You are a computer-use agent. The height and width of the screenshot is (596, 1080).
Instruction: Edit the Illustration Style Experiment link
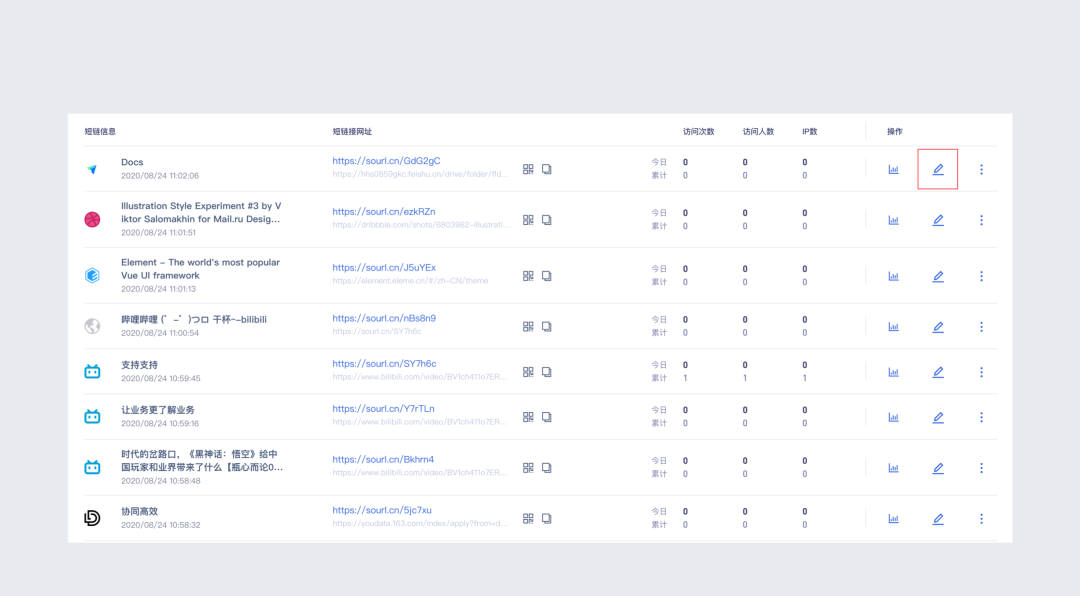[x=938, y=220]
